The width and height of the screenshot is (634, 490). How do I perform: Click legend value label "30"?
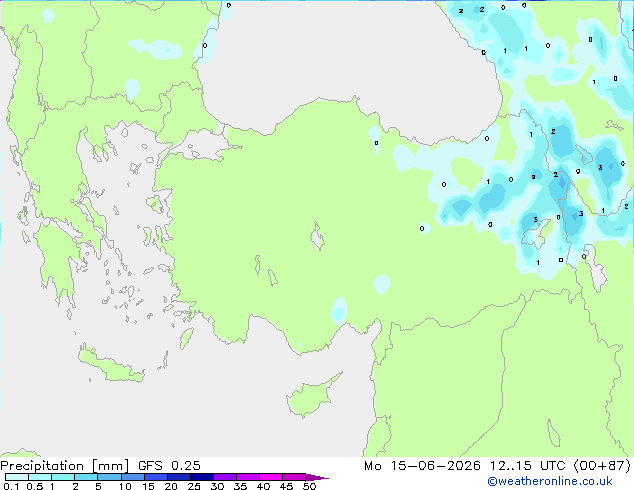(x=217, y=486)
